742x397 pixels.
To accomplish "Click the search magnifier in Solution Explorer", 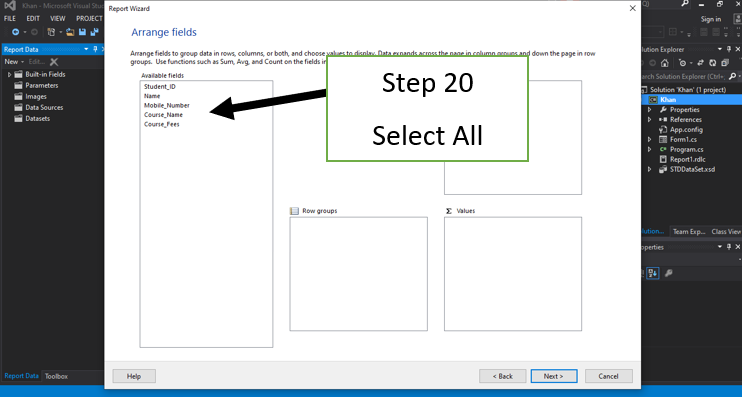I will [x=732, y=76].
